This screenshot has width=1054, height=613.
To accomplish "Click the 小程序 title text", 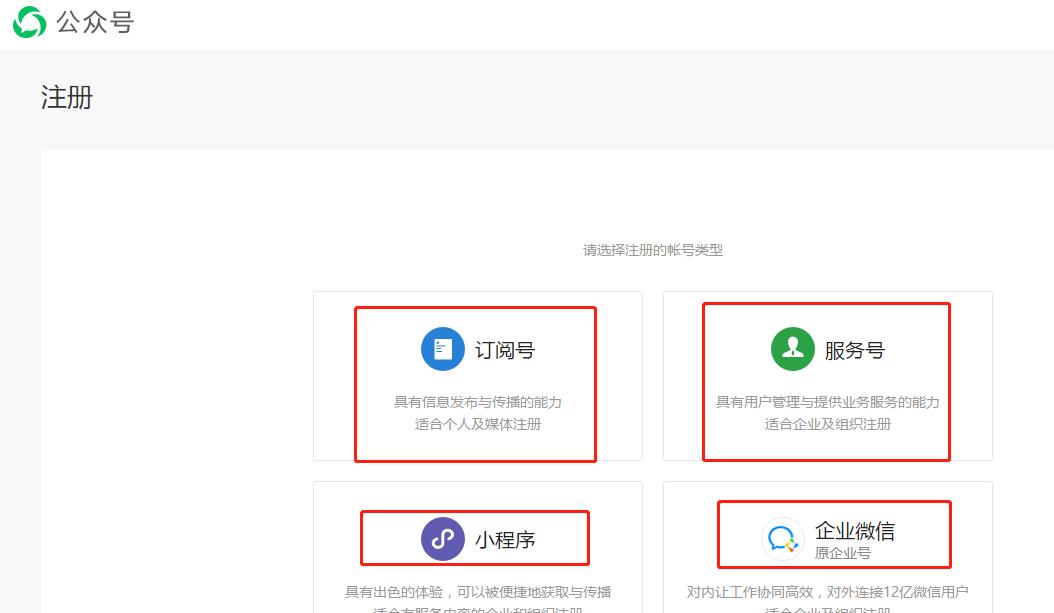I will [506, 537].
